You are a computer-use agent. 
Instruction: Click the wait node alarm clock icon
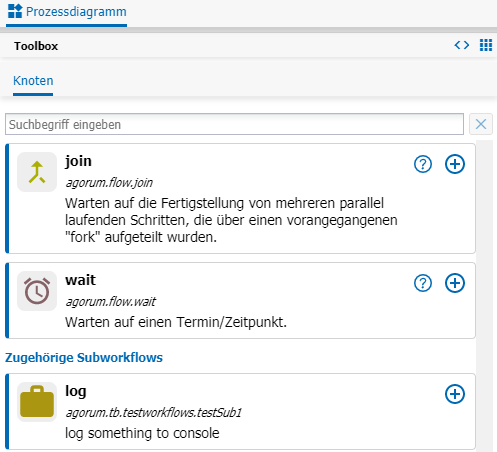pos(37,291)
